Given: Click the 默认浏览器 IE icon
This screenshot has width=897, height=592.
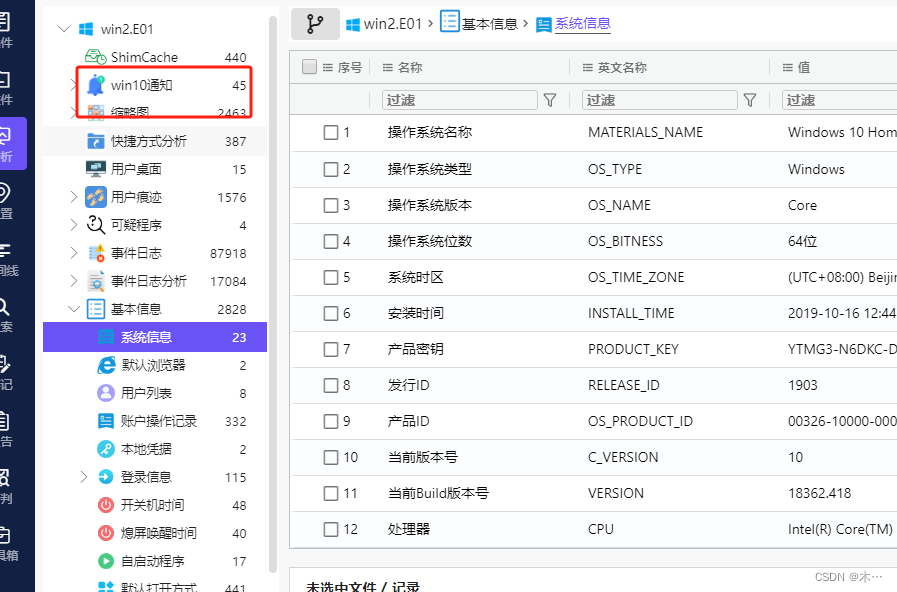Looking at the screenshot, I should 106,365.
